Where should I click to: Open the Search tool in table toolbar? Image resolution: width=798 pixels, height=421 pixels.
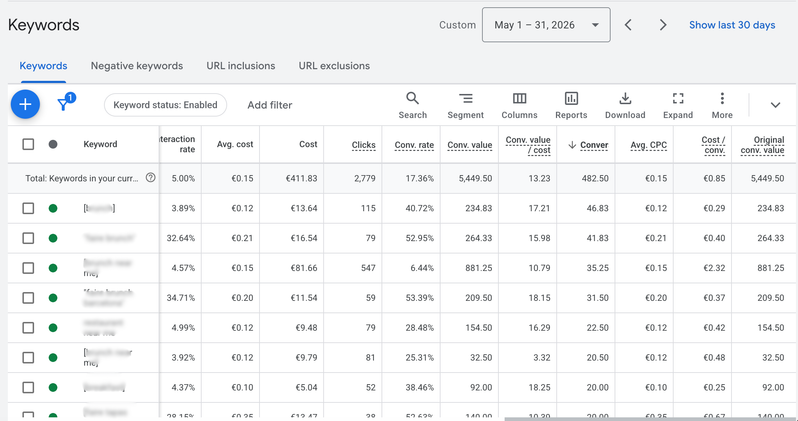[x=413, y=105]
